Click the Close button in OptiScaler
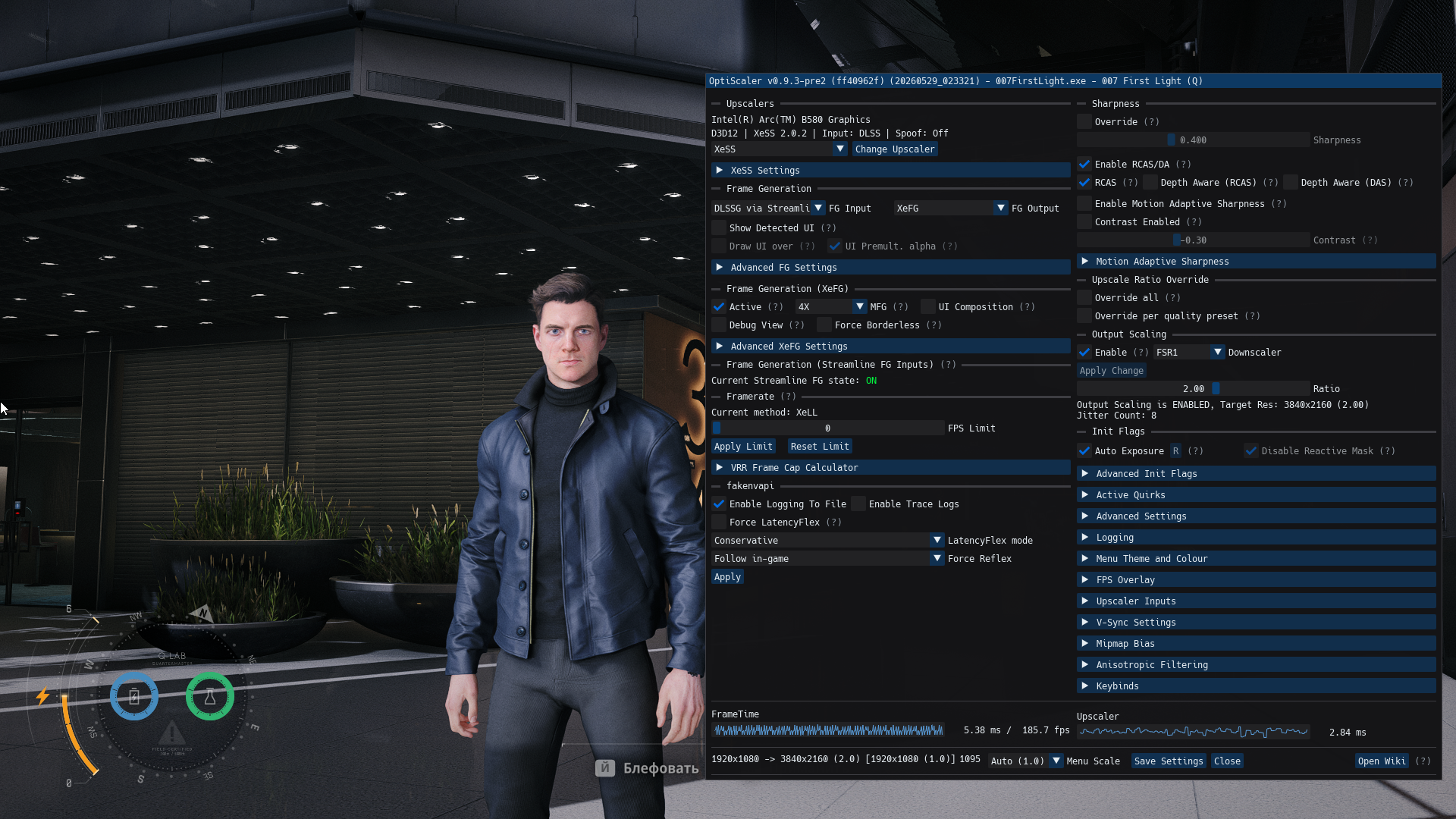 pos(1227,761)
